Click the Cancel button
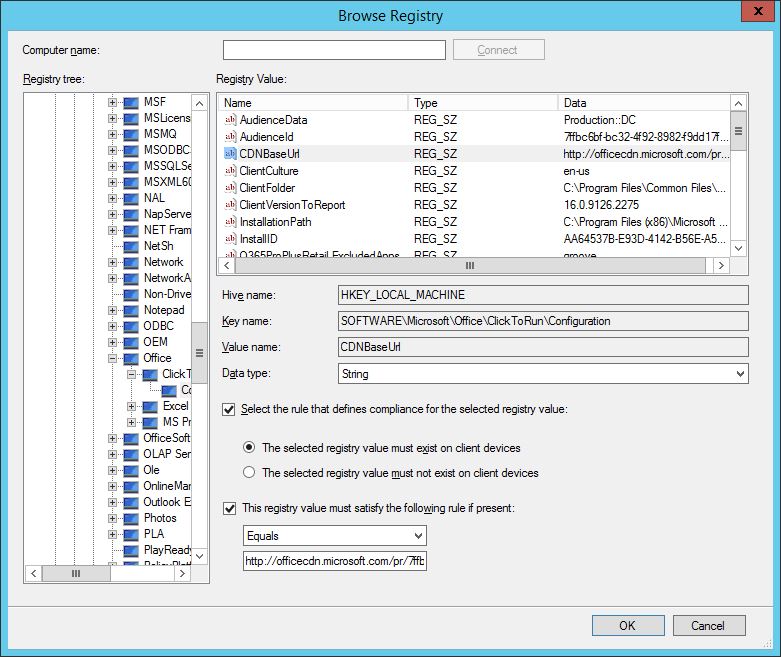The image size is (781, 657). [x=709, y=626]
